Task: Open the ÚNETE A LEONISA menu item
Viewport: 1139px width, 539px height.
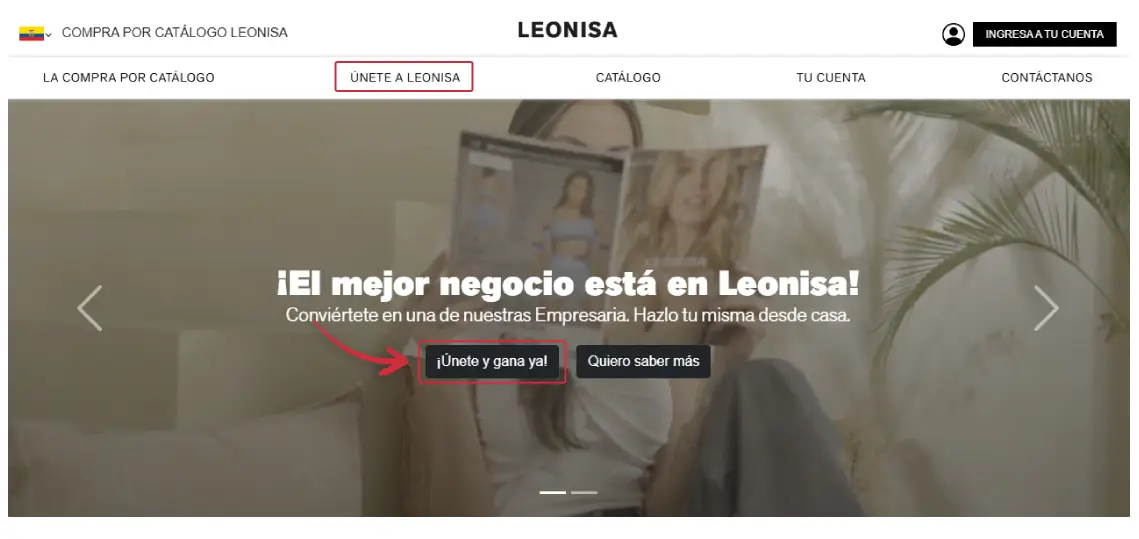Action: [405, 78]
